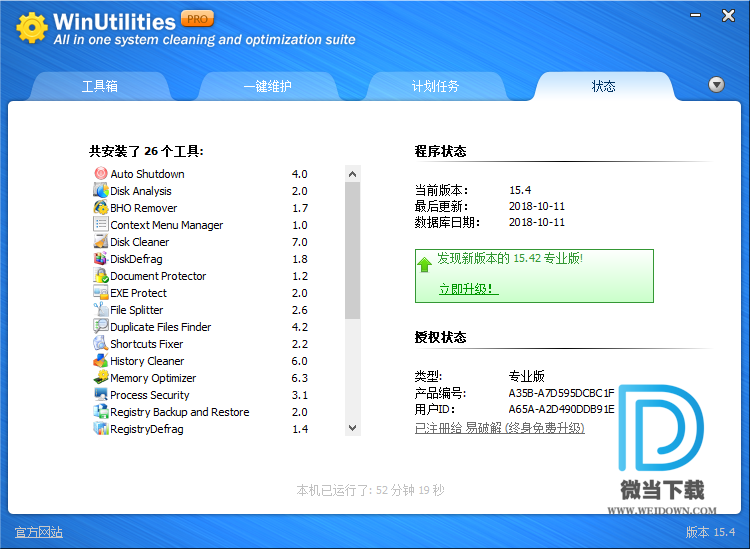Viewport: 750px width, 549px height.
Task: Select the History Cleaner list entry
Action: [x=201, y=361]
